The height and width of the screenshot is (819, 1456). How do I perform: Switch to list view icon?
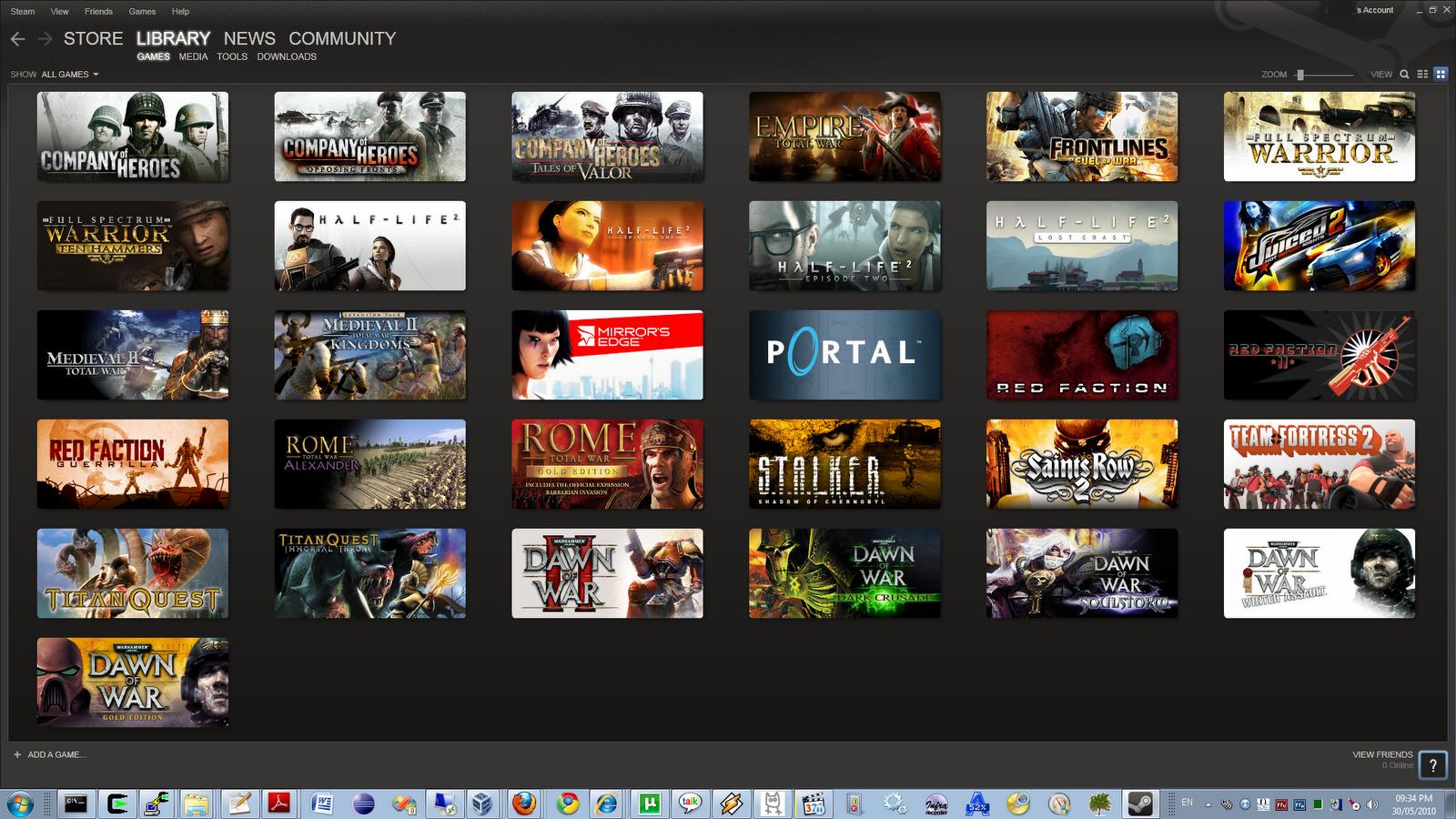point(1422,75)
